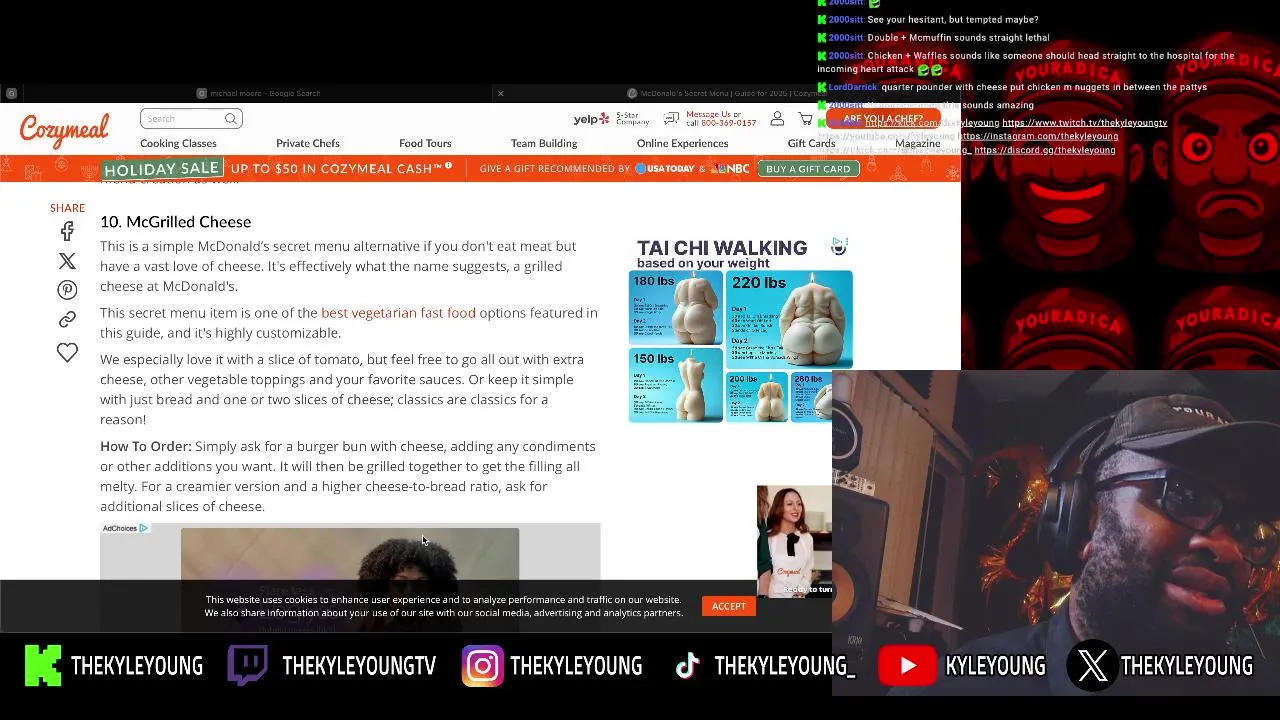Click 2000sitt Chicken + Waffles chat message
Viewport: 1280px width, 720px height.
1026,62
